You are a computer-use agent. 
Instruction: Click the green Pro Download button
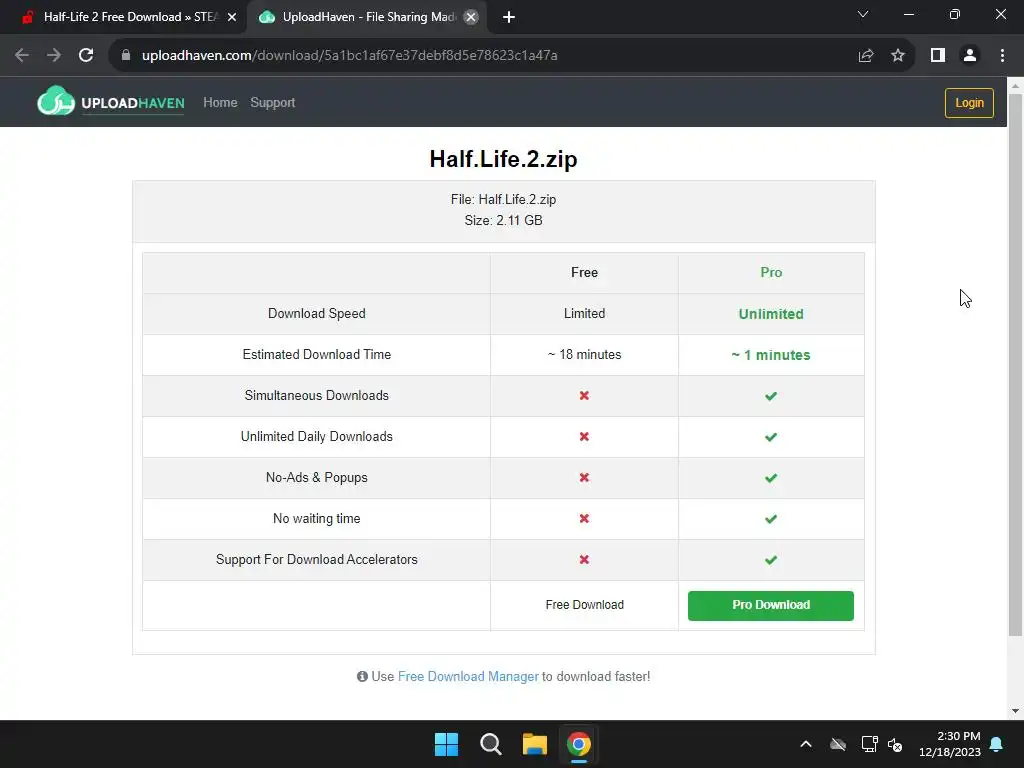pos(771,605)
